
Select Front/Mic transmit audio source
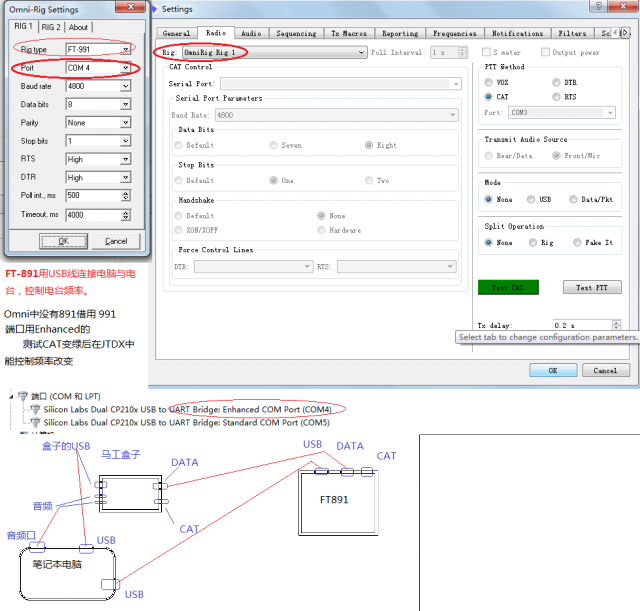point(556,156)
